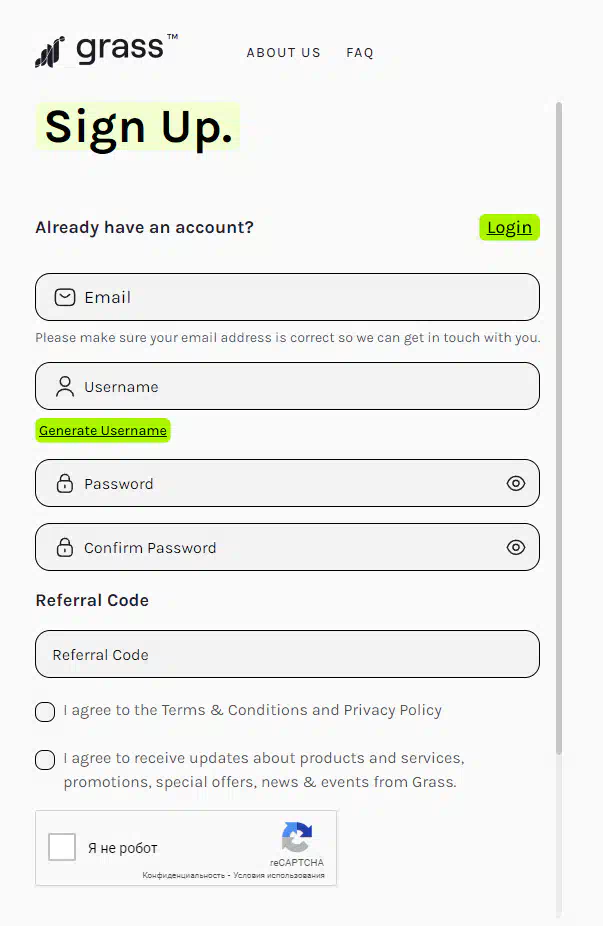The width and height of the screenshot is (603, 926).
Task: Open the ABOUT US menu item
Action: pos(283,53)
